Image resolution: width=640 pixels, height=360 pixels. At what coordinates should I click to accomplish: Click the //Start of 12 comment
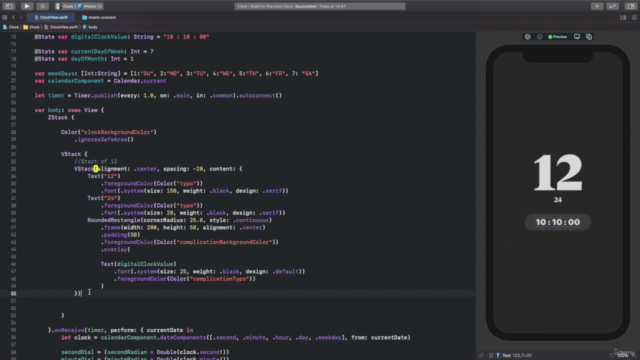point(96,162)
